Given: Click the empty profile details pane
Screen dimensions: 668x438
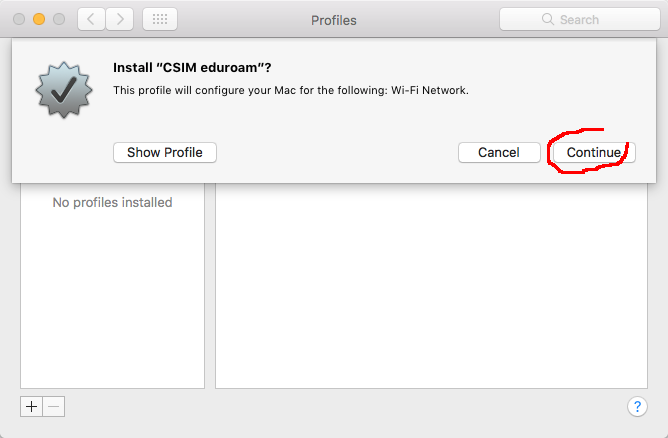Looking at the screenshot, I should point(432,286).
